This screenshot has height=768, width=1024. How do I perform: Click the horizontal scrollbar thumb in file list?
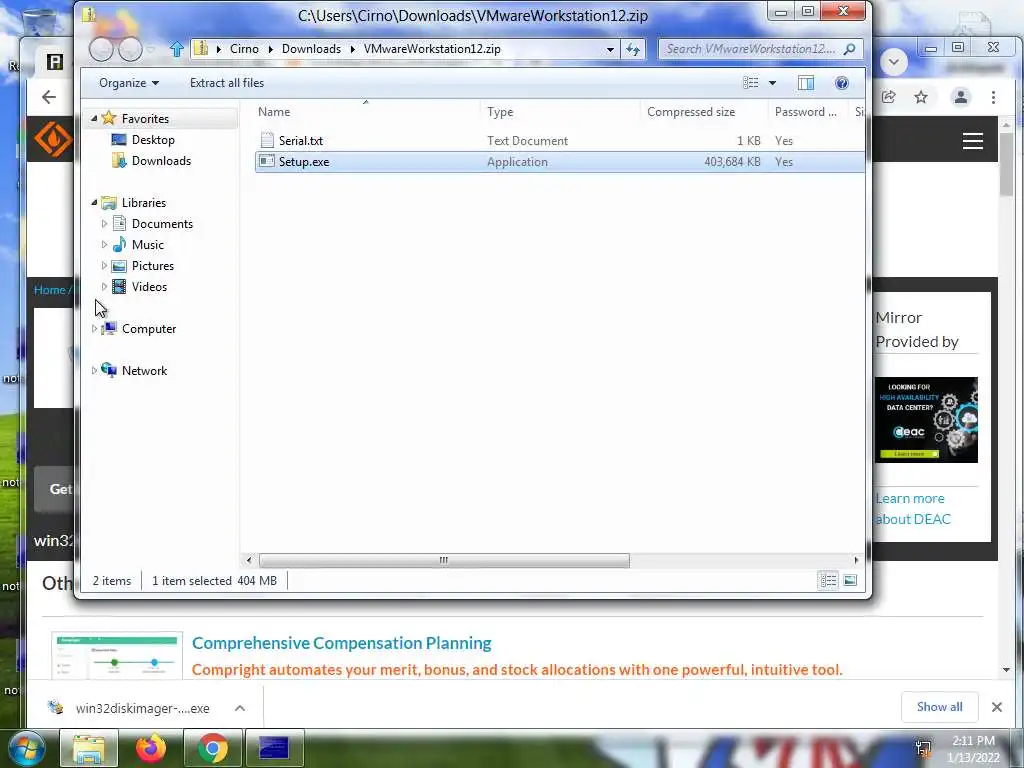pos(444,560)
